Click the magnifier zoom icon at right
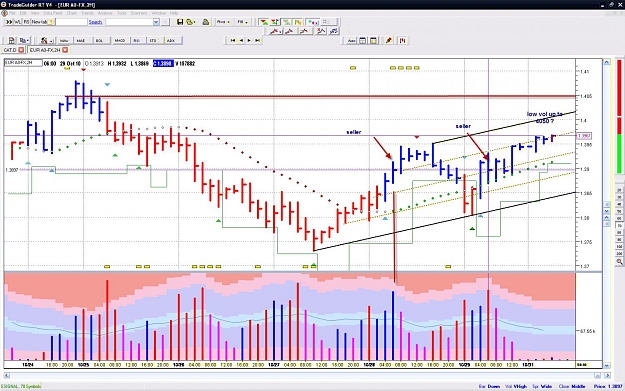Image resolution: width=625 pixels, height=391 pixels. pos(619,262)
